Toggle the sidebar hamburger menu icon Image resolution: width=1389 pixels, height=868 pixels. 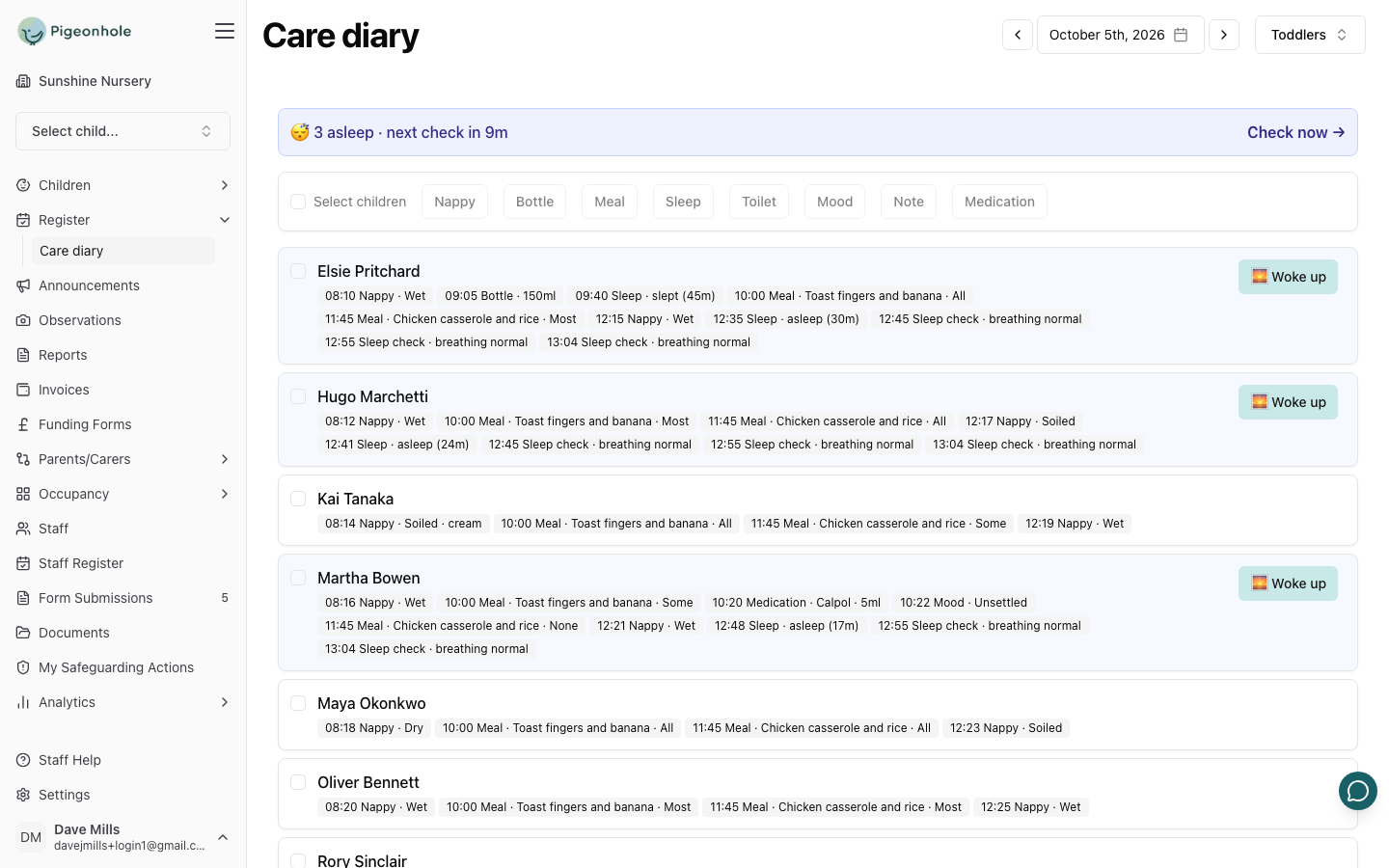click(x=225, y=31)
